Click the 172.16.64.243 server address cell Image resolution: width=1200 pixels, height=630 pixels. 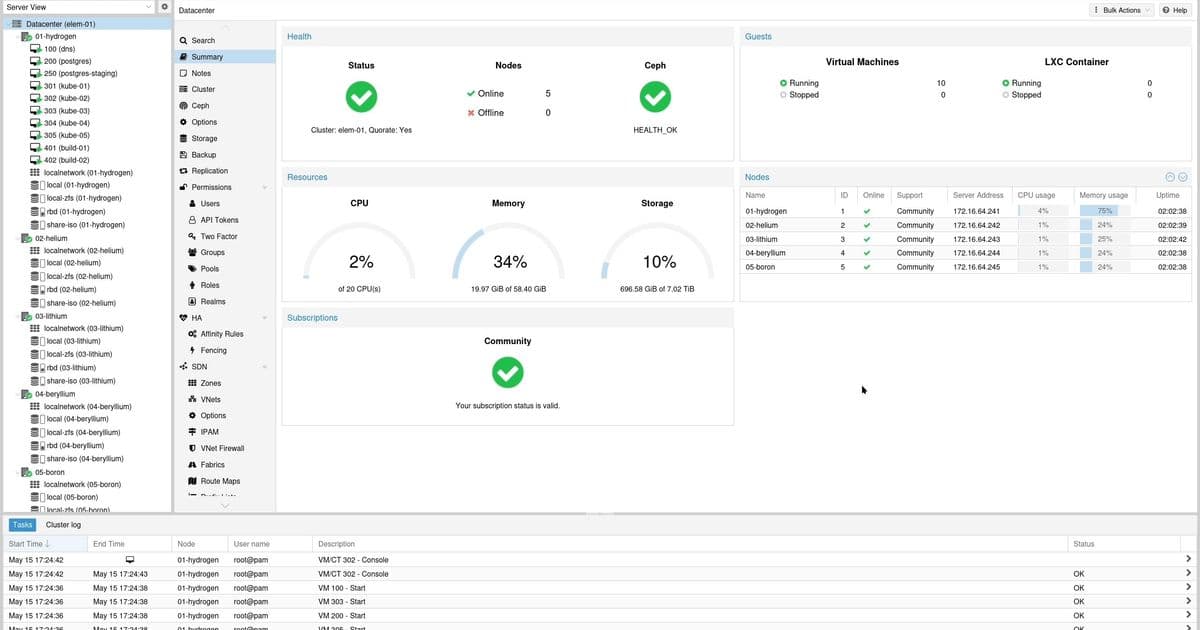click(x=977, y=239)
